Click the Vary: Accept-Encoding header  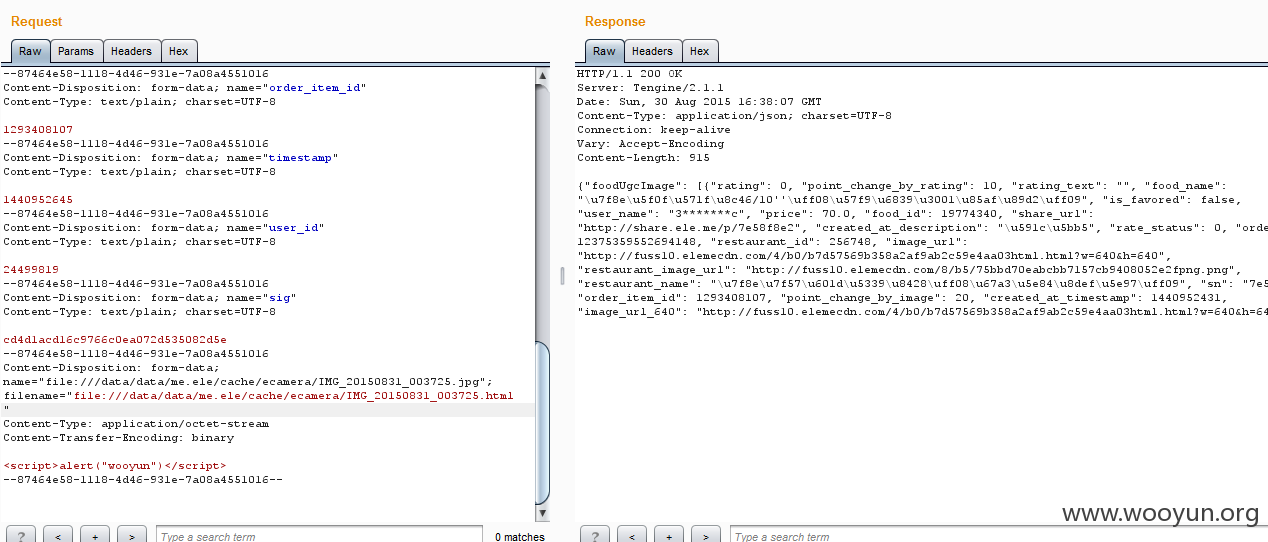tap(650, 144)
